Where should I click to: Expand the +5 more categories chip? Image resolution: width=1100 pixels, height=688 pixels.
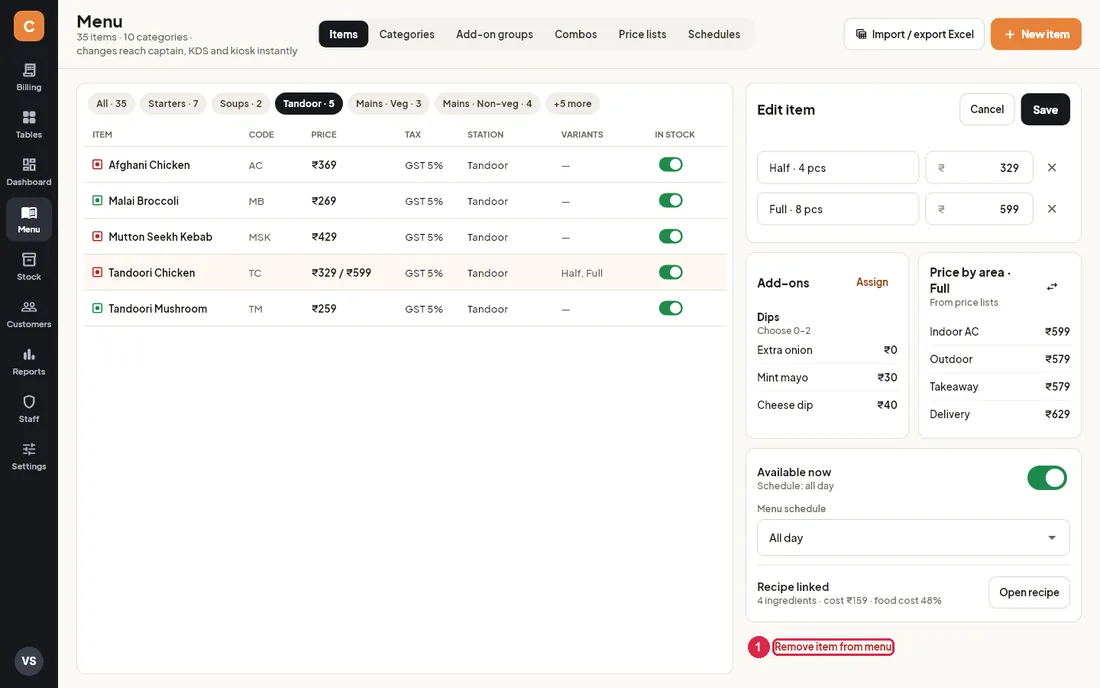572,104
